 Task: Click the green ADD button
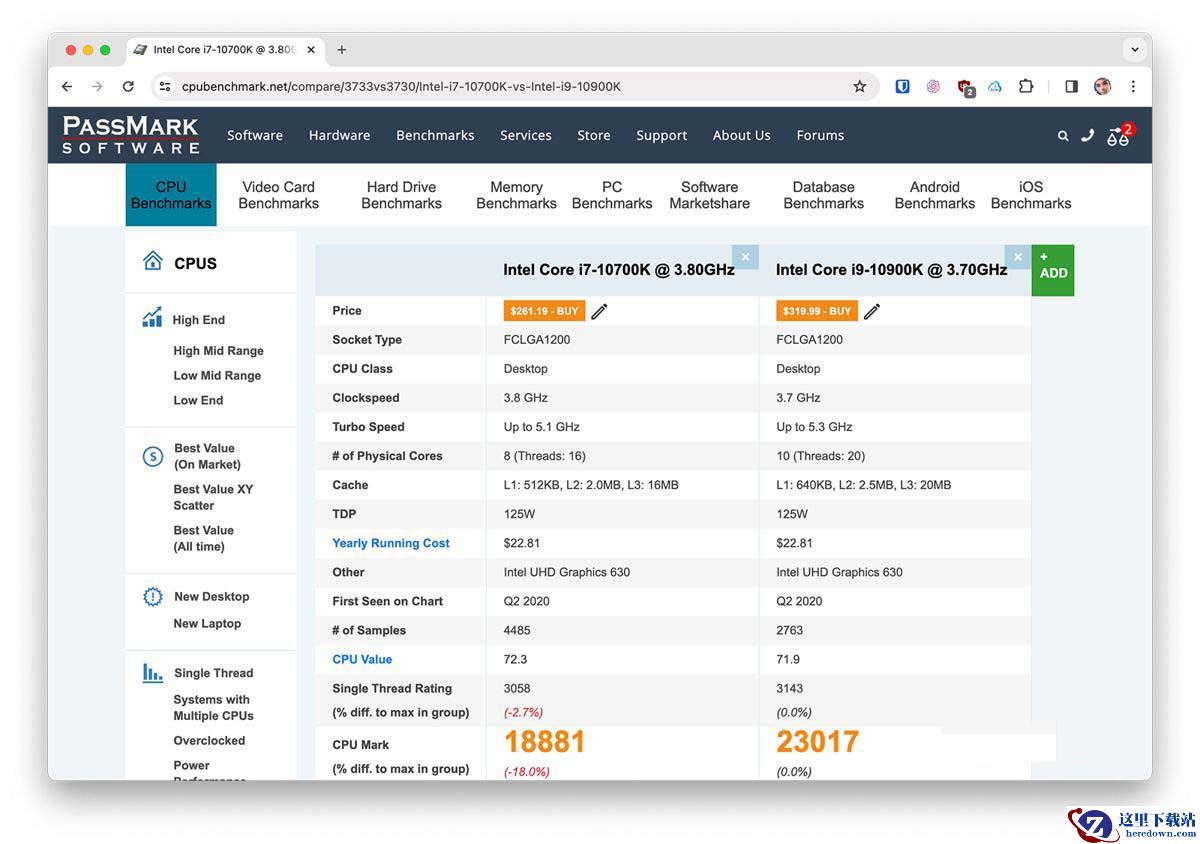(1053, 270)
